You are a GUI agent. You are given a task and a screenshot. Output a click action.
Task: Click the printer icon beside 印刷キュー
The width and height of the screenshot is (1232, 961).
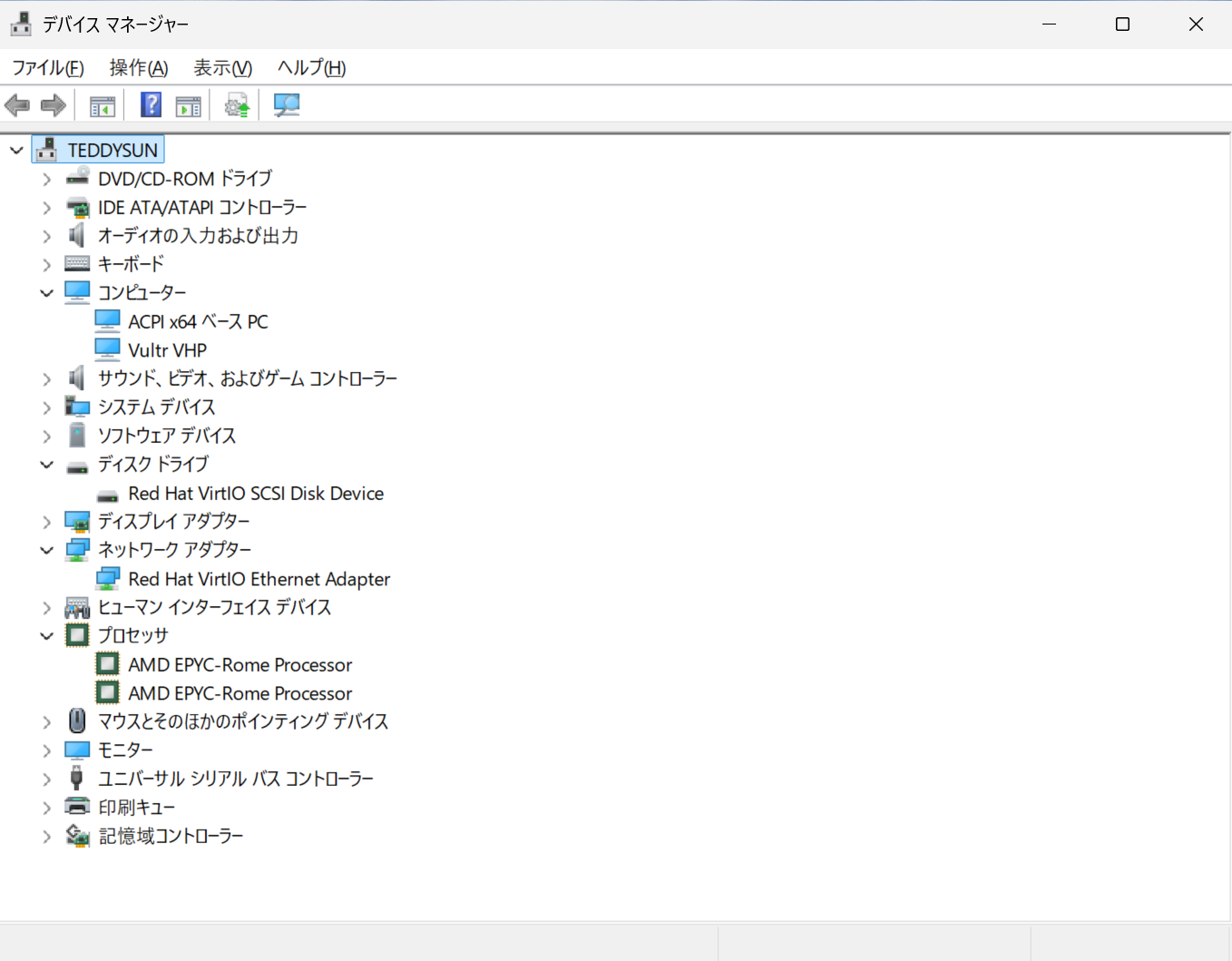[x=78, y=807]
